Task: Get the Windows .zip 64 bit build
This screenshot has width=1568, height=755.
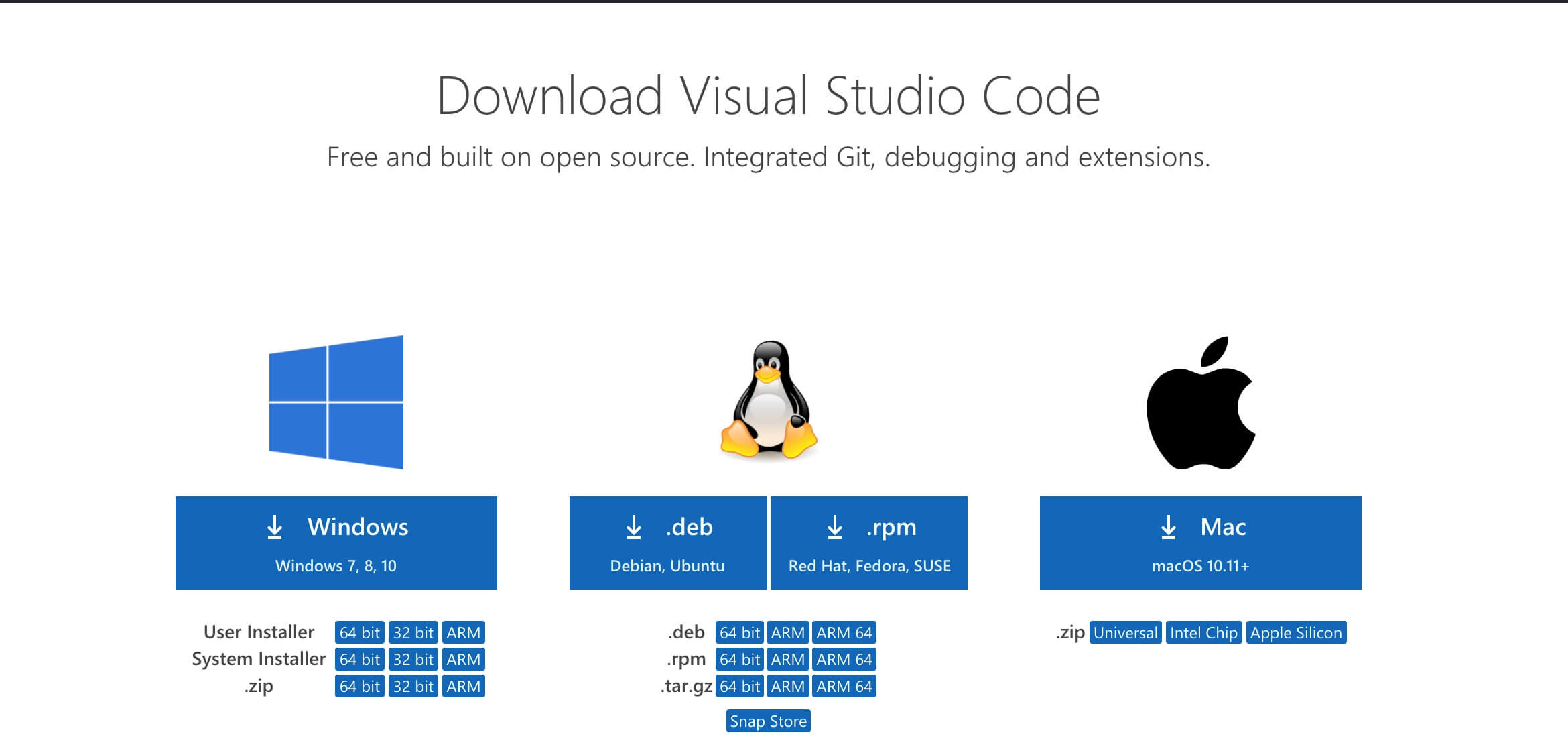Action: click(360, 686)
